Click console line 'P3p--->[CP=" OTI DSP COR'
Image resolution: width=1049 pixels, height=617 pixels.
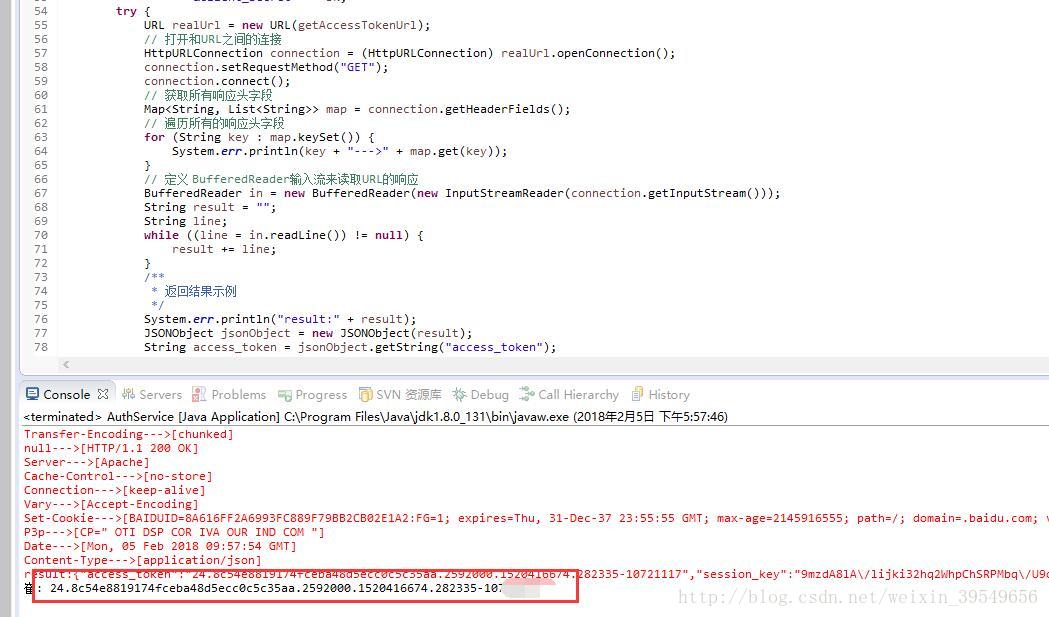coord(174,533)
